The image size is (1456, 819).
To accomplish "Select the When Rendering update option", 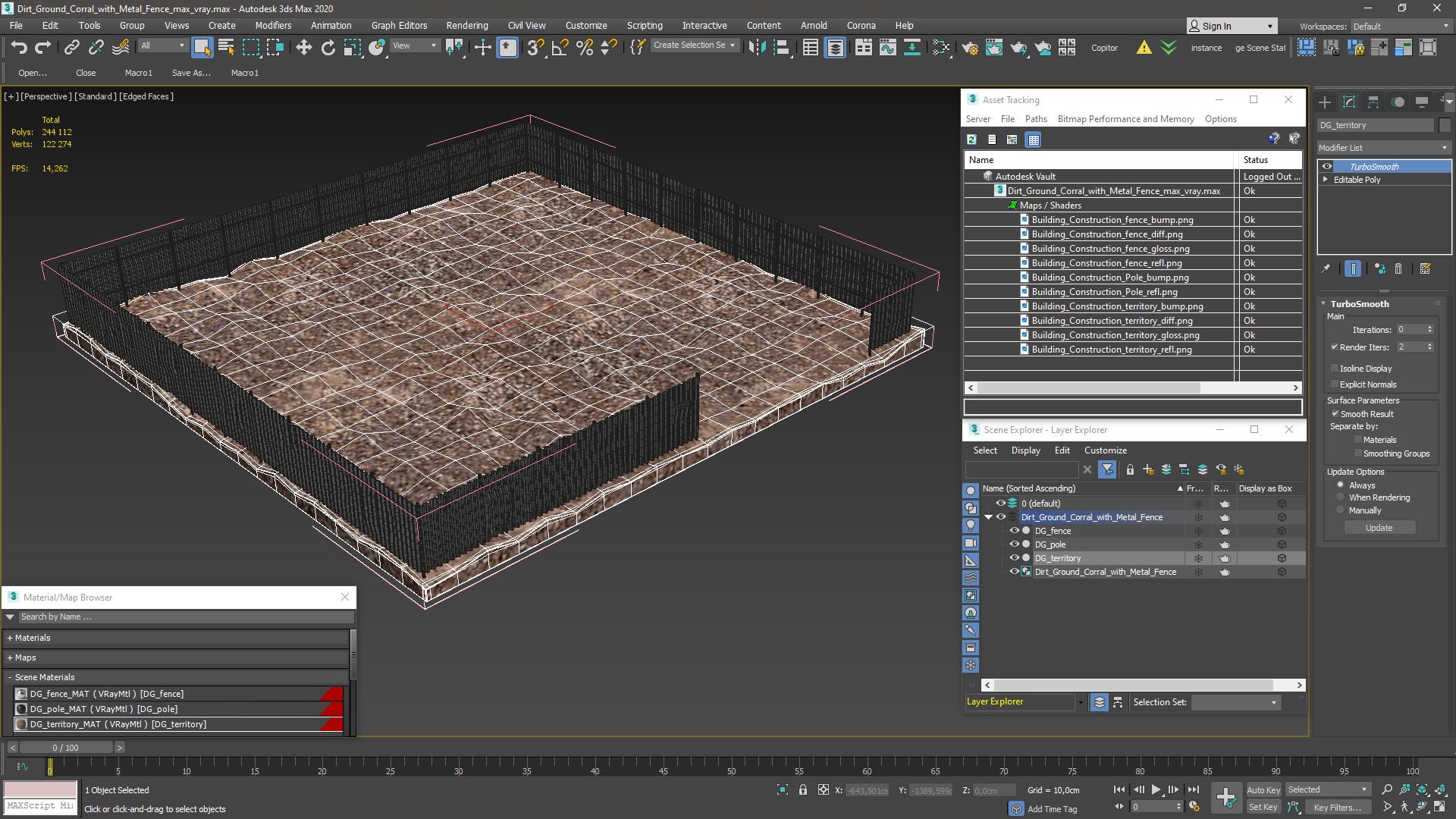I will pos(1341,497).
